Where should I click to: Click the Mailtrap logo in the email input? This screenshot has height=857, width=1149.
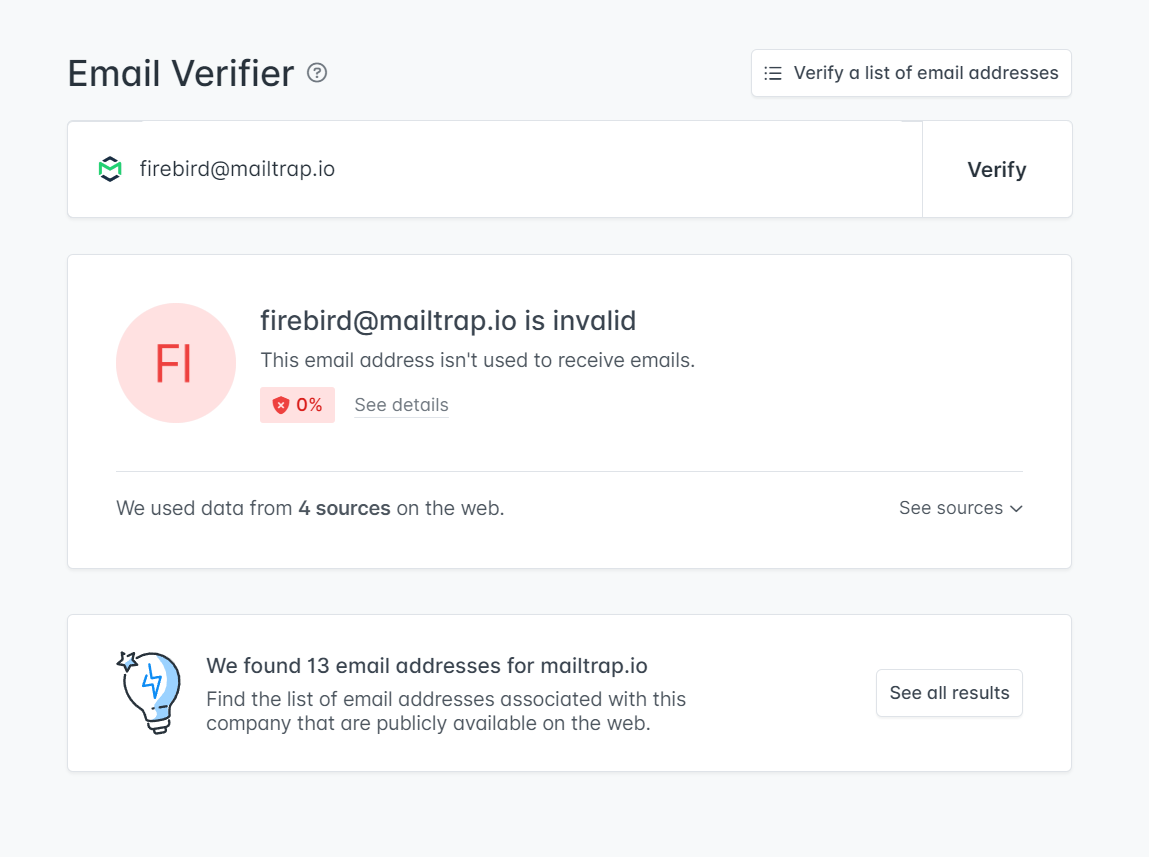(110, 169)
